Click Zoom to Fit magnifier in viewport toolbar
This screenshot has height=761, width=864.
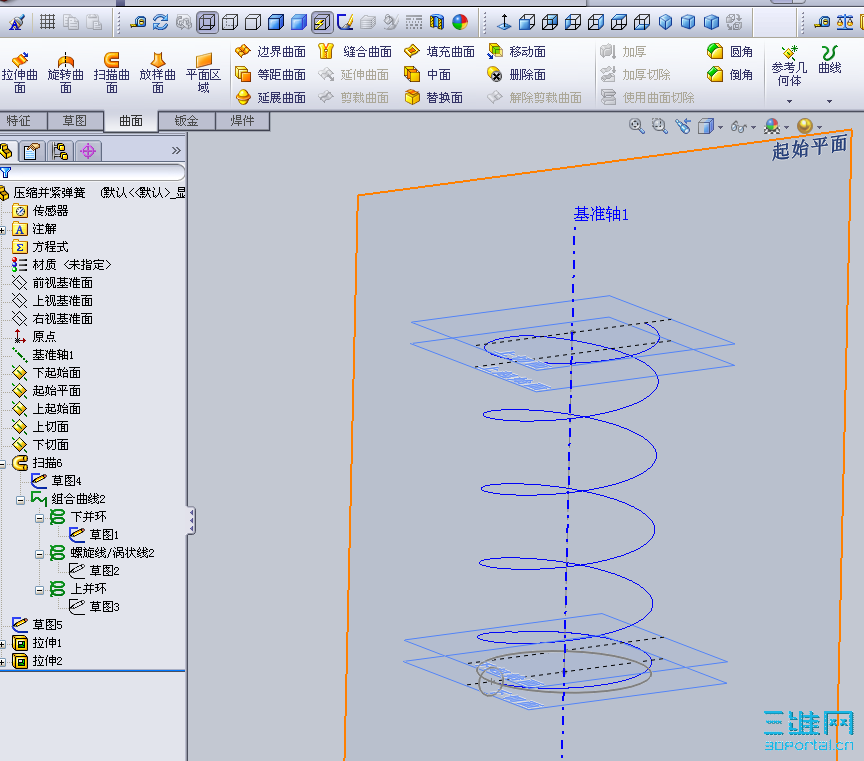click(x=636, y=126)
